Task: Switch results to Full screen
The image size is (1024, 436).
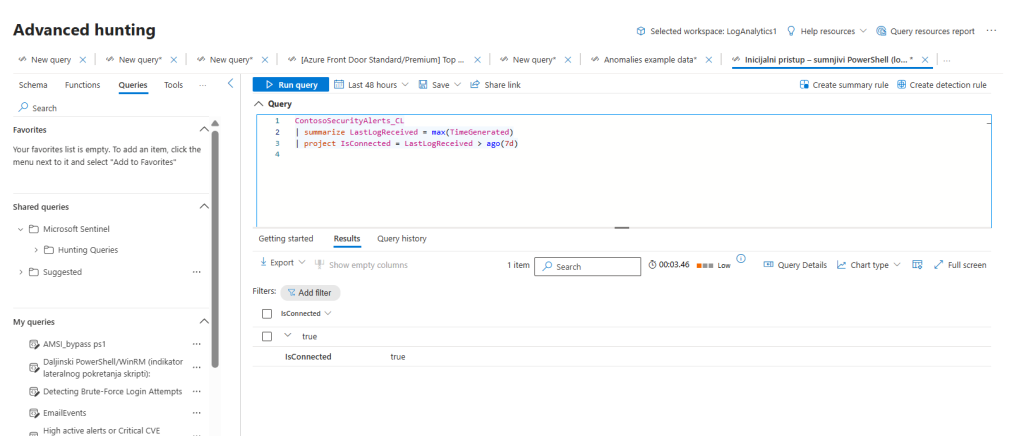Action: (x=960, y=265)
